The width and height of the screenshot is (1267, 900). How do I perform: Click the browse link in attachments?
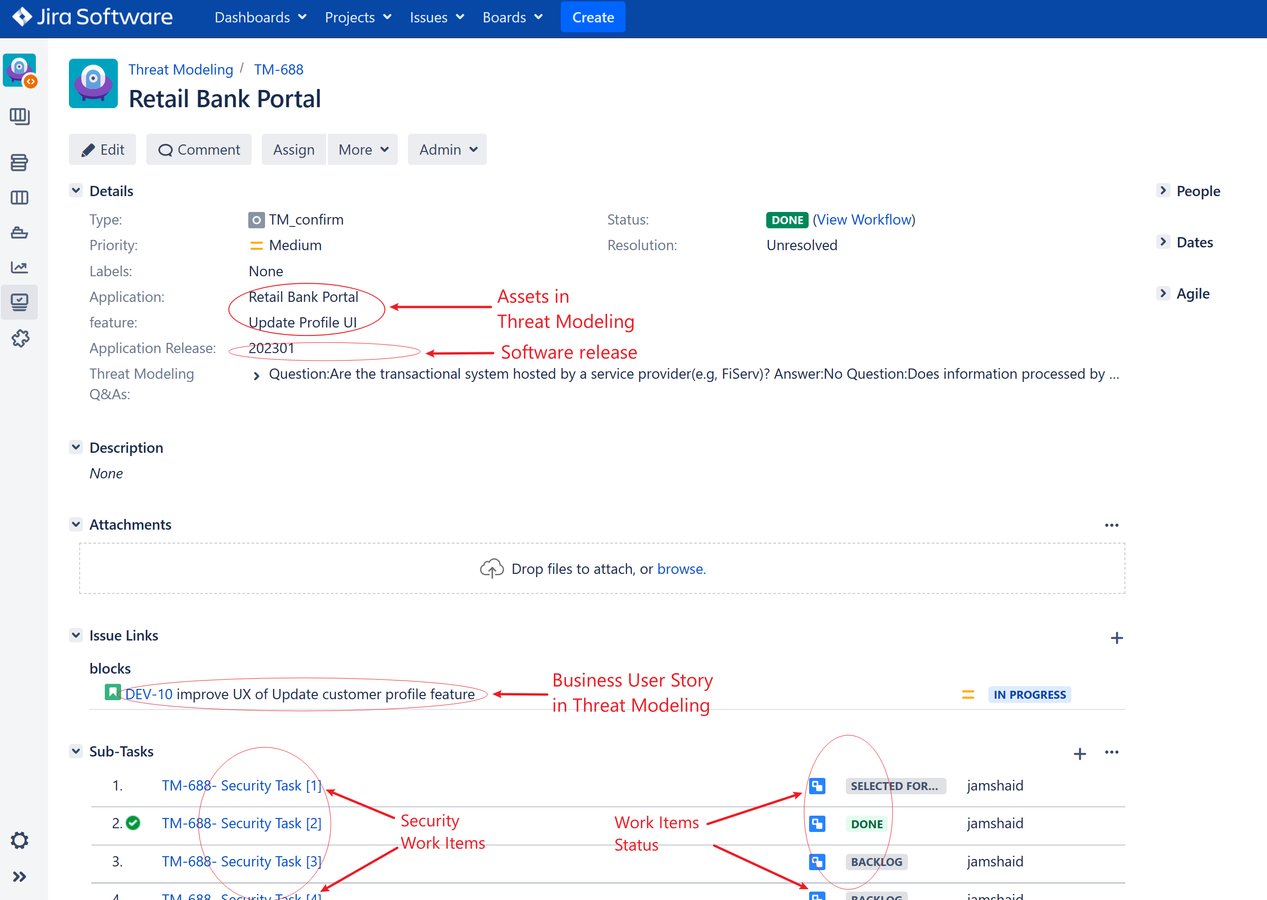pos(681,569)
